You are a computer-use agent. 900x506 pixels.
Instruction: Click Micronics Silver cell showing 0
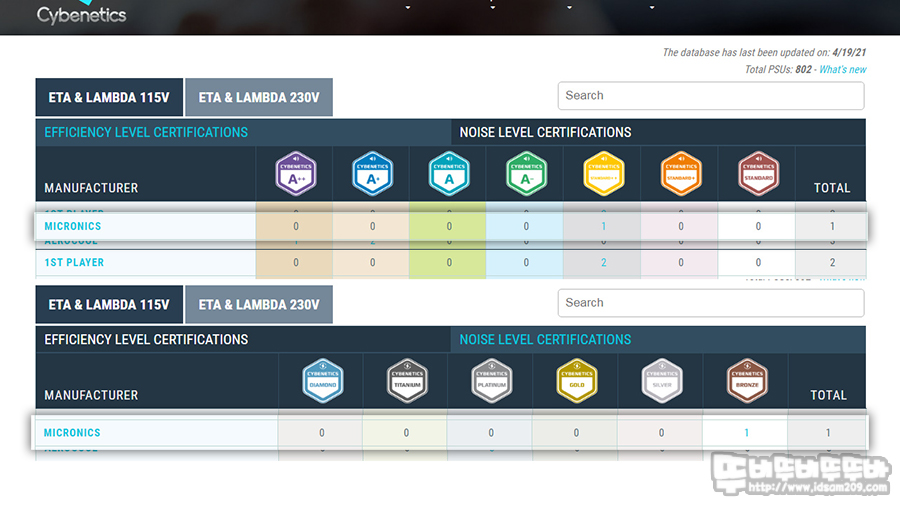(661, 433)
